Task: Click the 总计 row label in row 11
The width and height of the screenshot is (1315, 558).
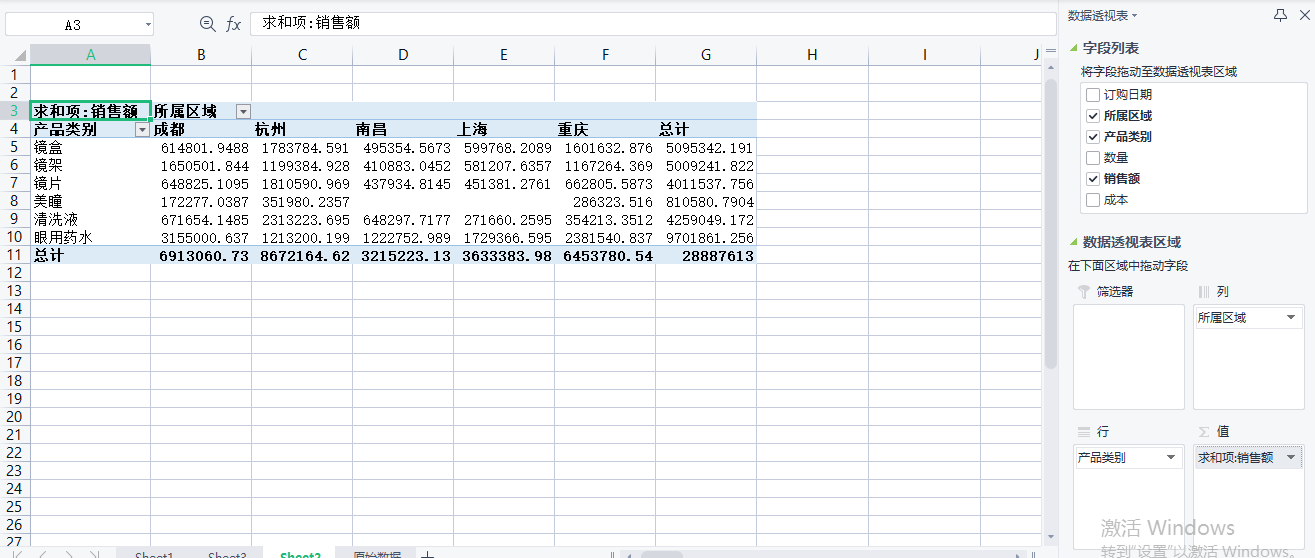Action: click(91, 255)
